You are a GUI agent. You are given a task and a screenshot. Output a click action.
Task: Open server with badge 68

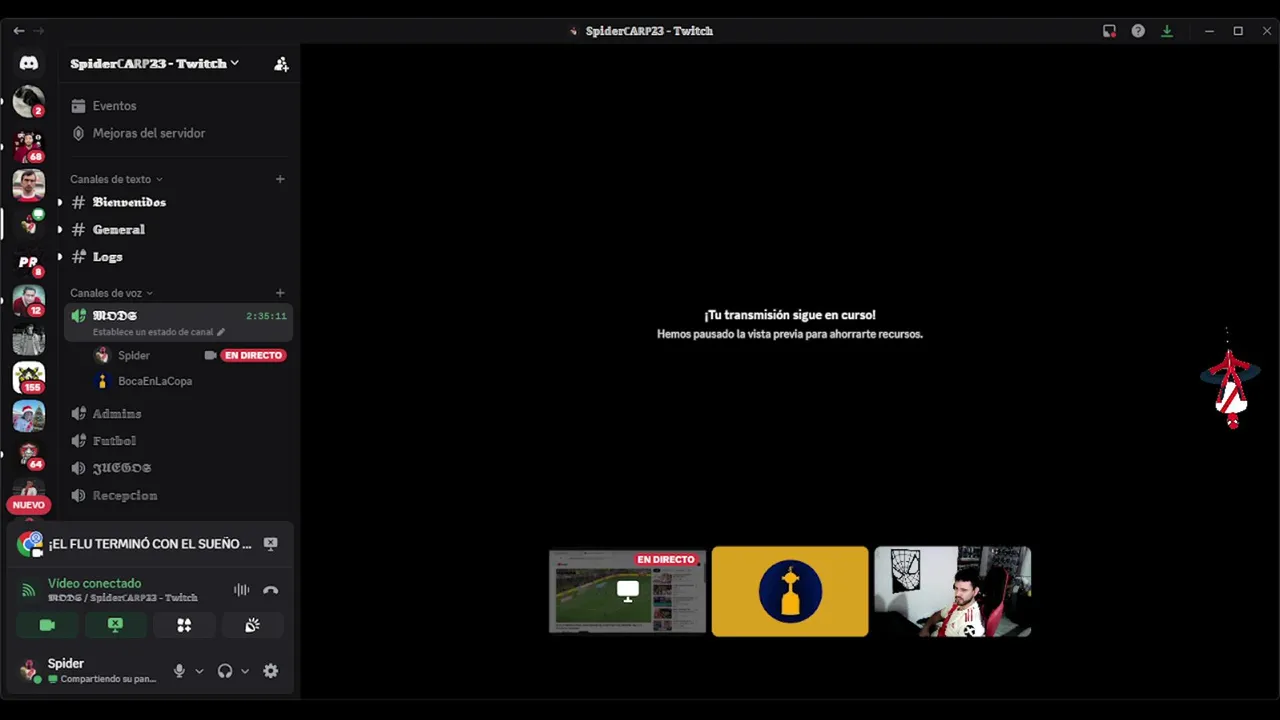coord(29,147)
